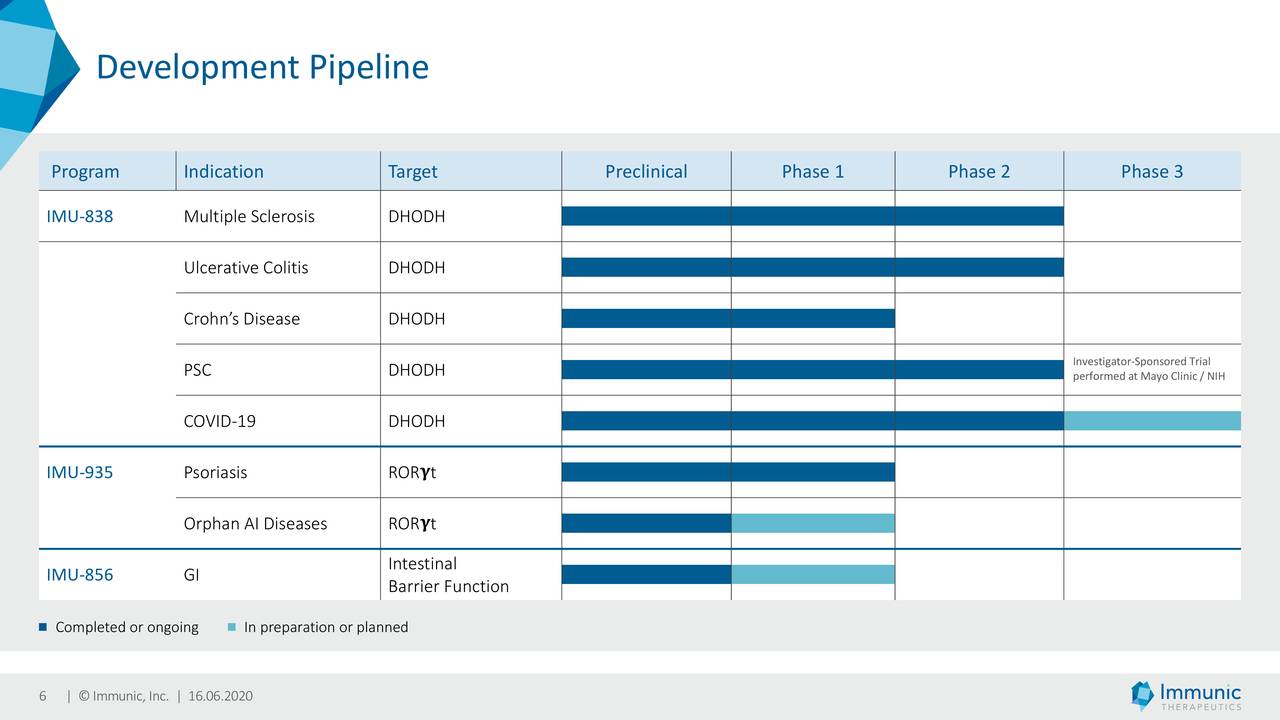
Task: Click the light blue COVID-19 Phase 3 planned bar
Action: [1152, 420]
